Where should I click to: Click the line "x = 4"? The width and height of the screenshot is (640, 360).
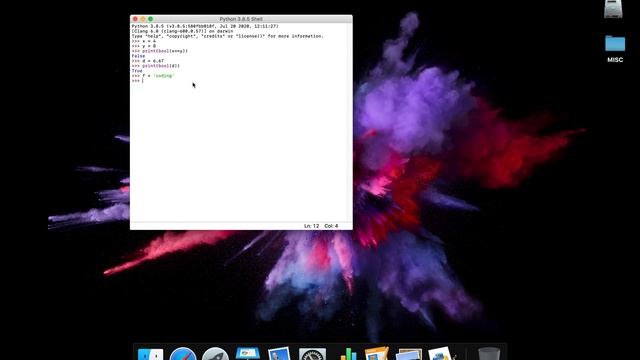[143, 41]
